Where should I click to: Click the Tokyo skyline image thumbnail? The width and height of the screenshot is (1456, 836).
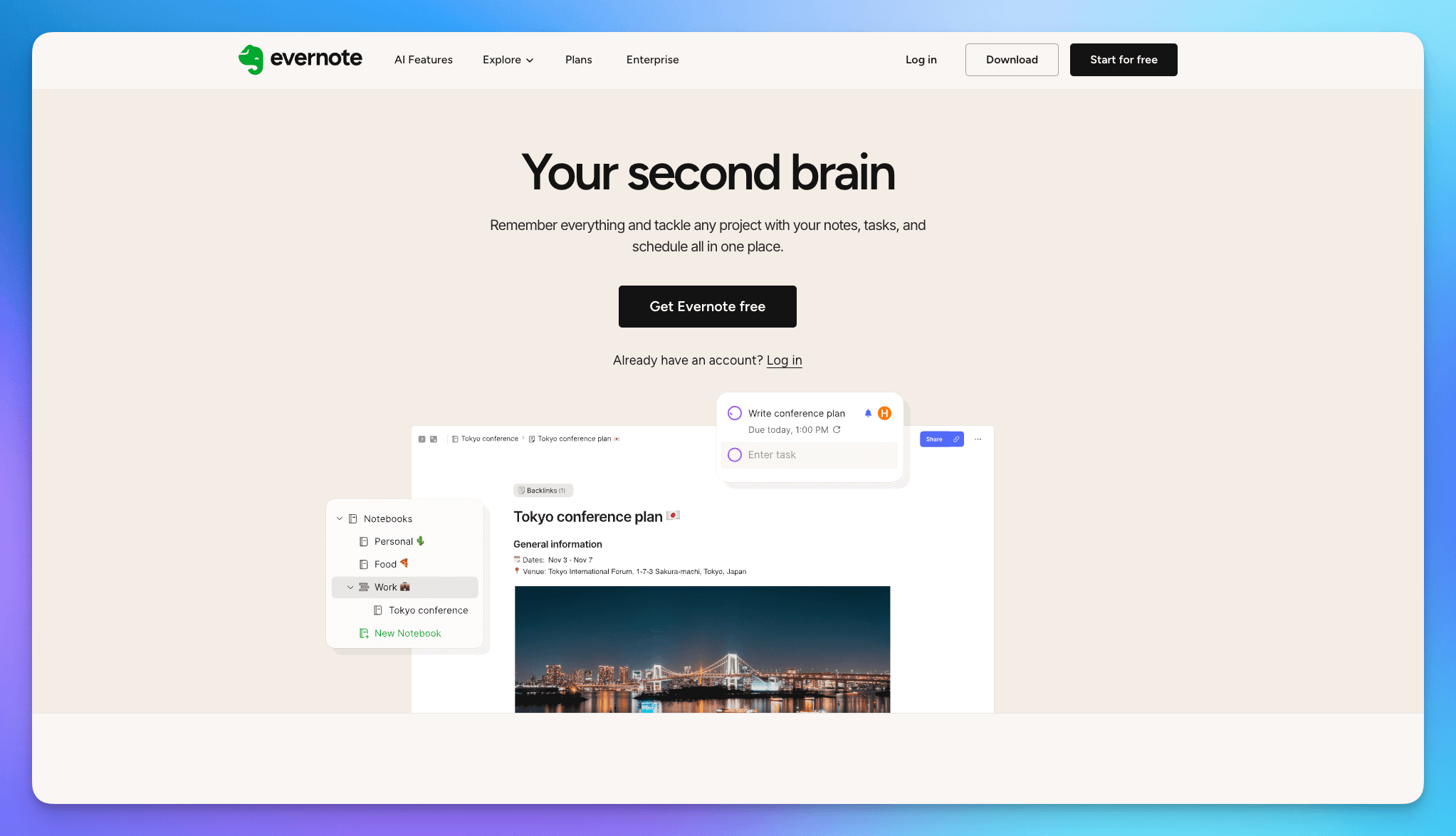click(x=702, y=649)
